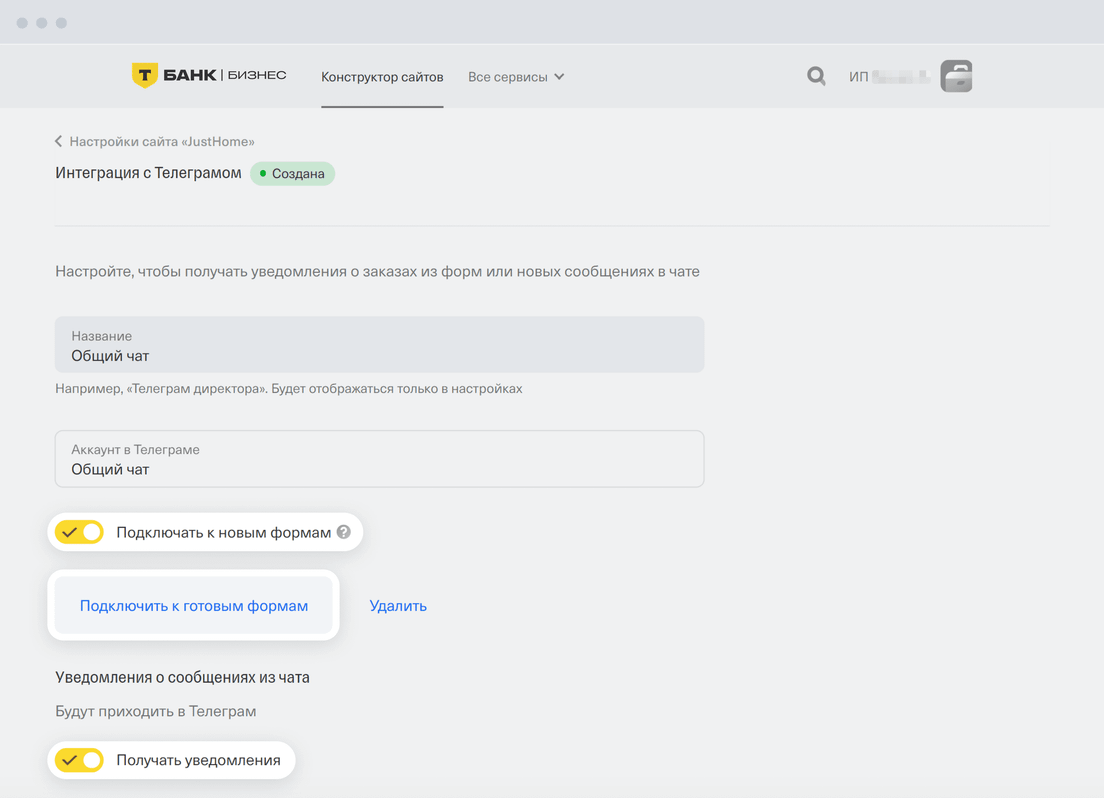Click the «Получать уведомления» text label
1104x798 pixels.
198,760
